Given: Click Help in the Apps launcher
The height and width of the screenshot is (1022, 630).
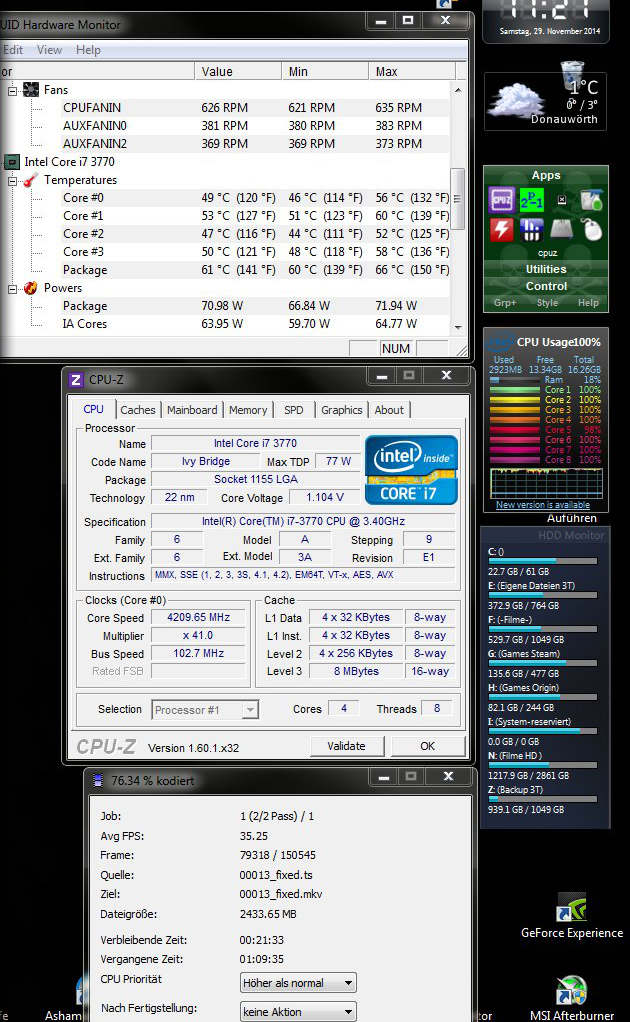Looking at the screenshot, I should click(588, 302).
